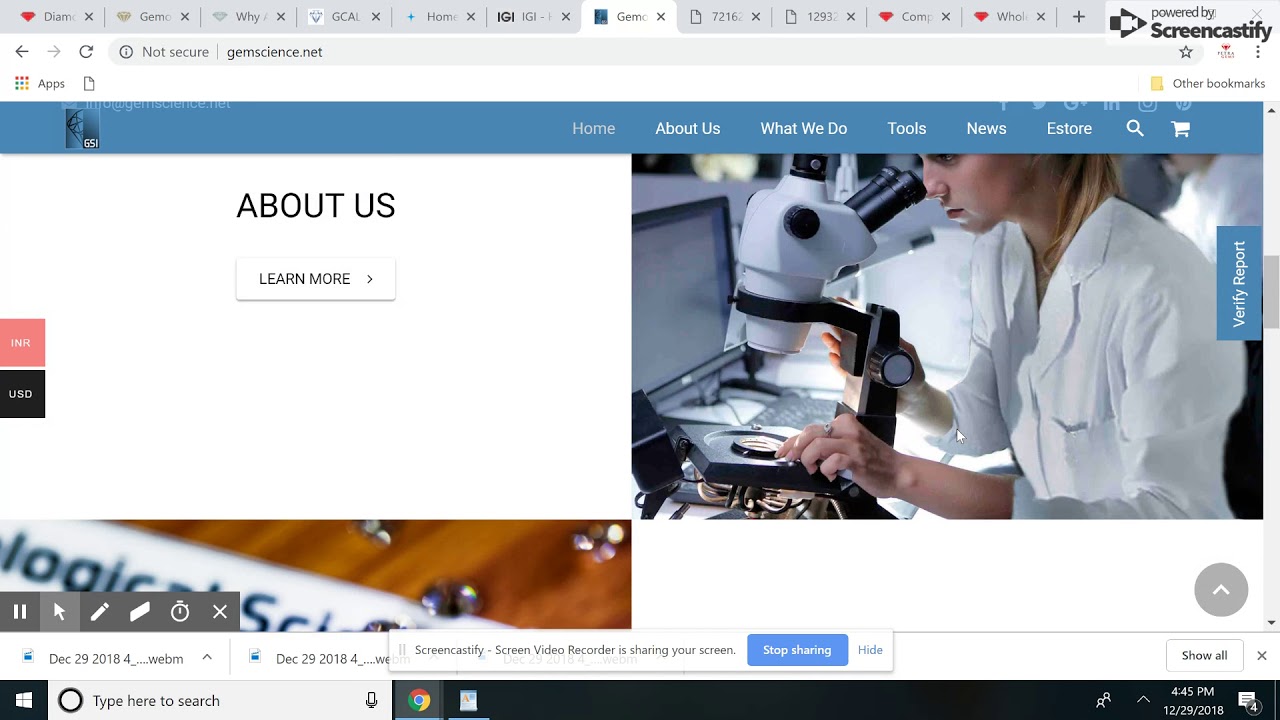
Task: Click the LEARN MORE button
Action: (x=316, y=279)
